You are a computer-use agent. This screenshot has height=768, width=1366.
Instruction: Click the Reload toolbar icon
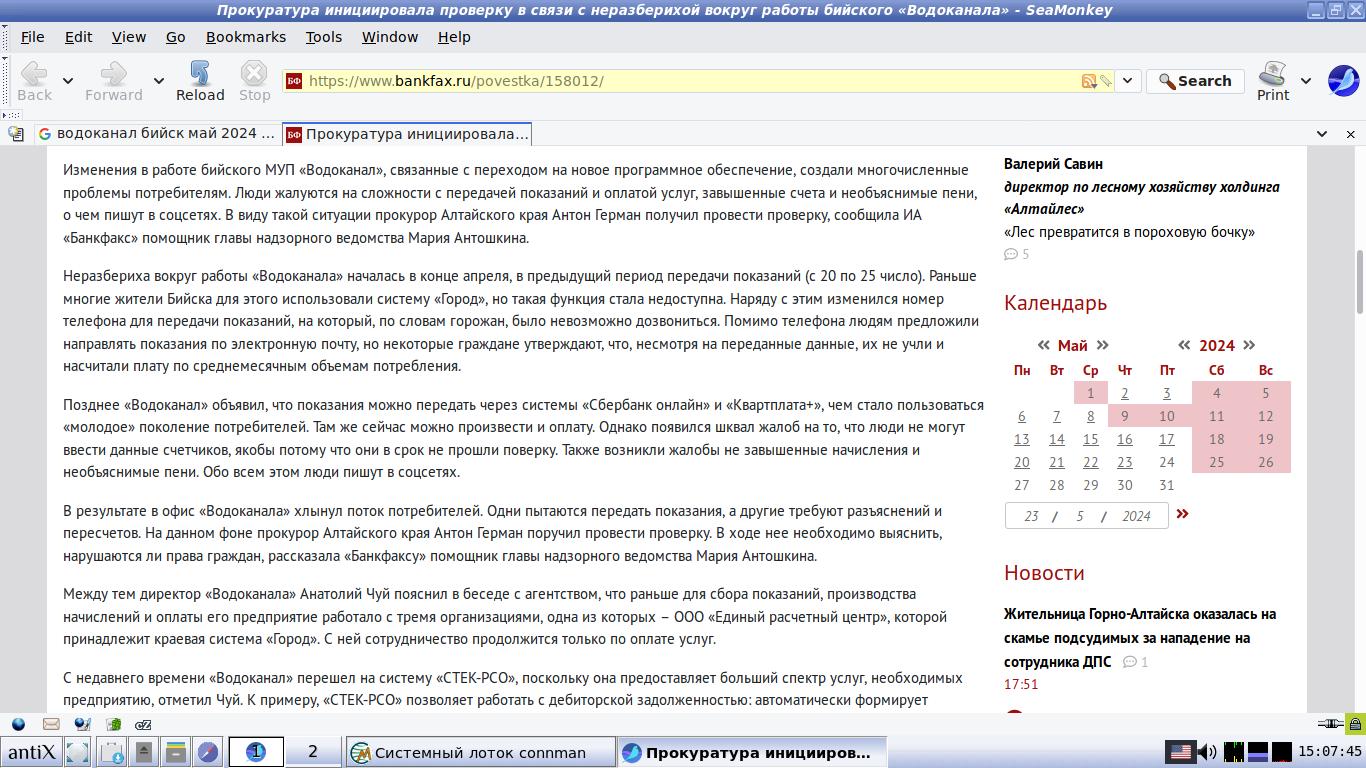point(200,80)
